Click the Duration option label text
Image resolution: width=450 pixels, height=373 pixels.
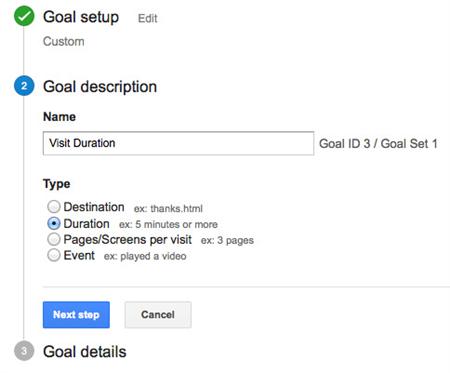pyautogui.click(x=86, y=224)
